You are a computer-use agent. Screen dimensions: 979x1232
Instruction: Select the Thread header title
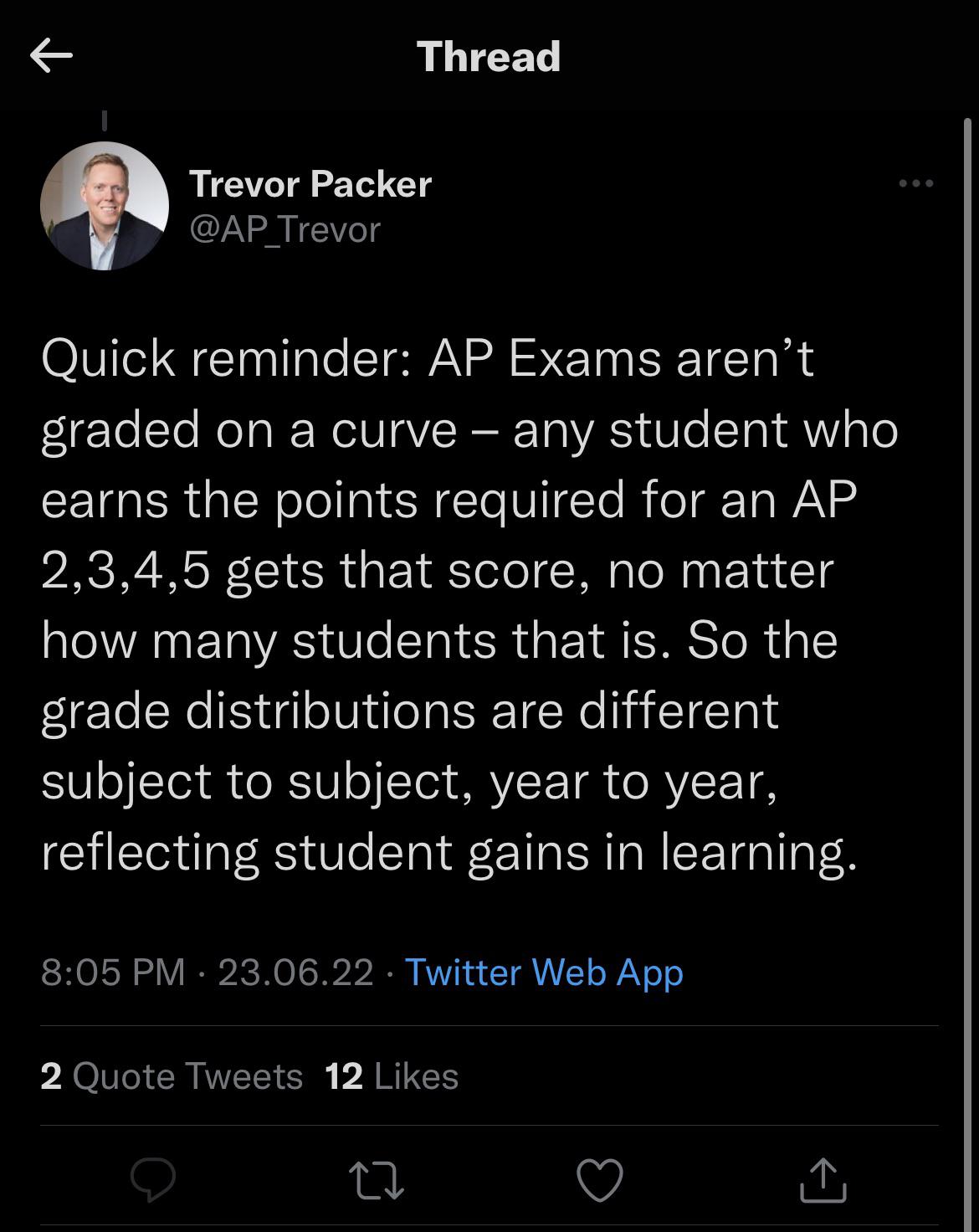[x=488, y=56]
